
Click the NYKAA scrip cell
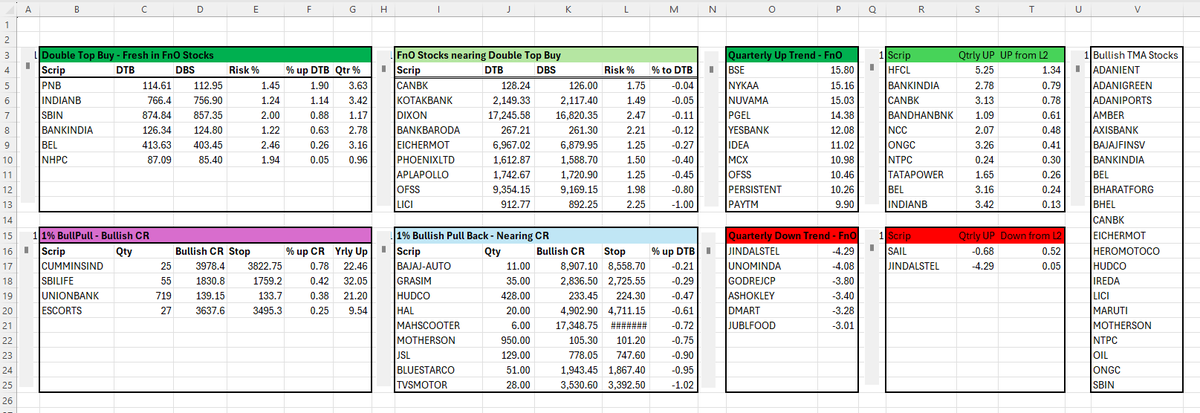772,87
